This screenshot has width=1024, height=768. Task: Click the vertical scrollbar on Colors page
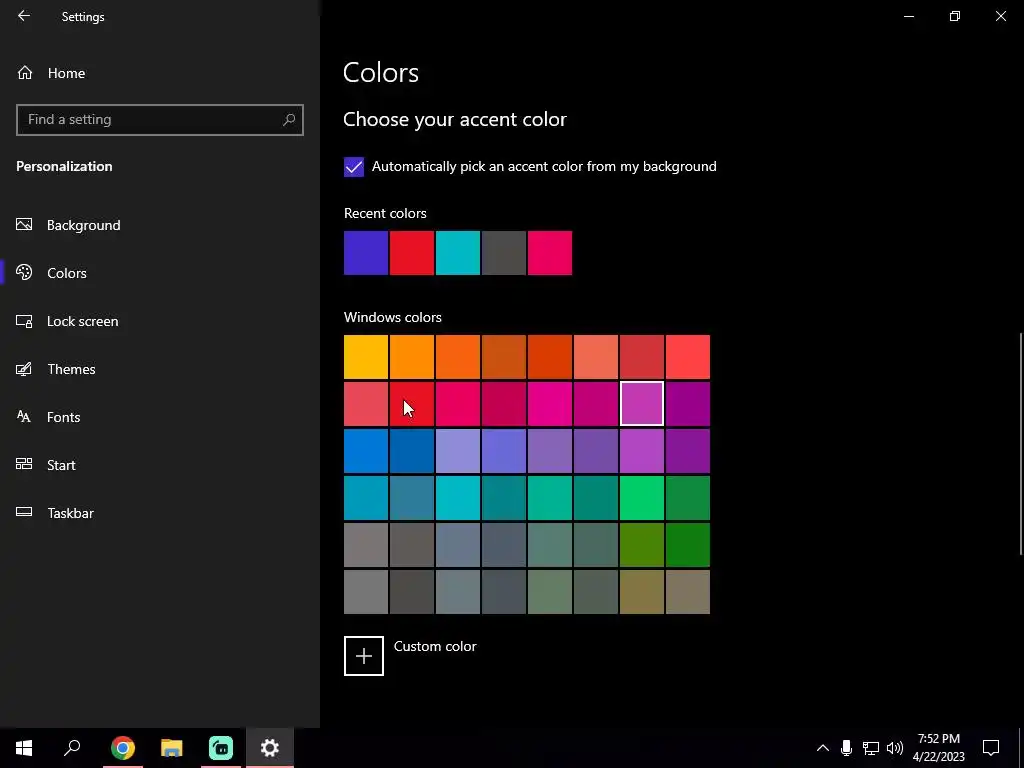[x=1020, y=444]
